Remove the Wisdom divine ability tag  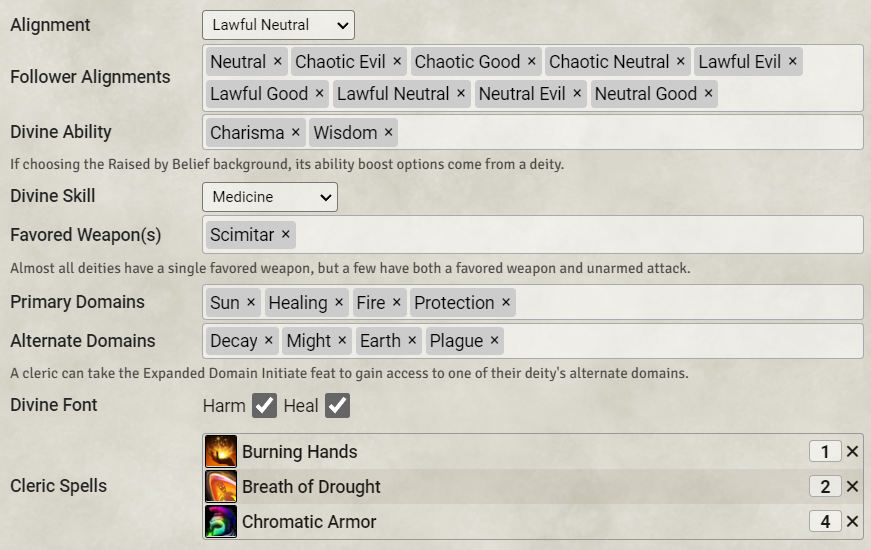[389, 133]
